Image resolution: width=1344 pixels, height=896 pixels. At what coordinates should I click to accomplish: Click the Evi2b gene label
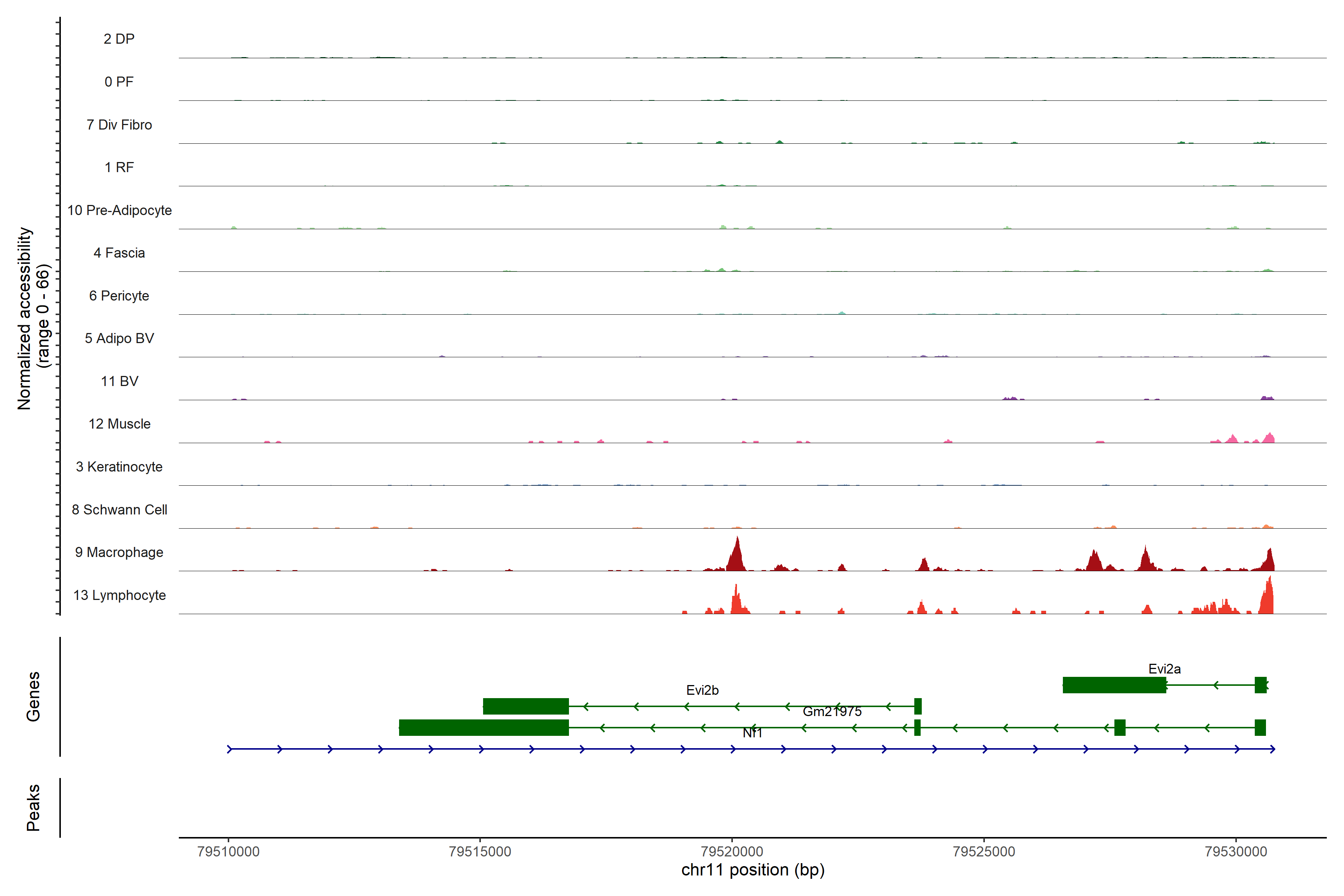click(x=702, y=690)
